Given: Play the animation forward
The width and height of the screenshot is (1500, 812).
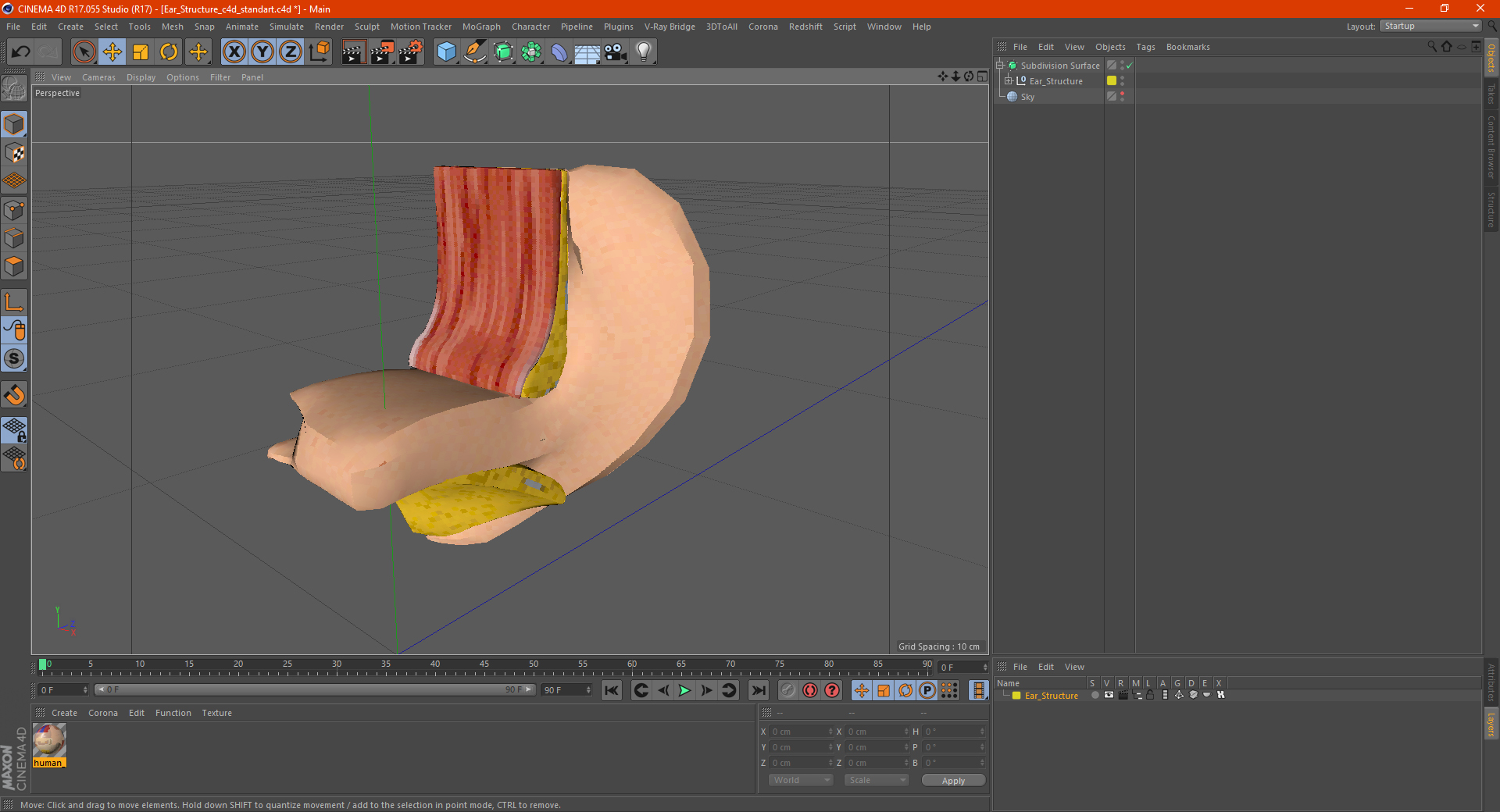Looking at the screenshot, I should click(684, 690).
